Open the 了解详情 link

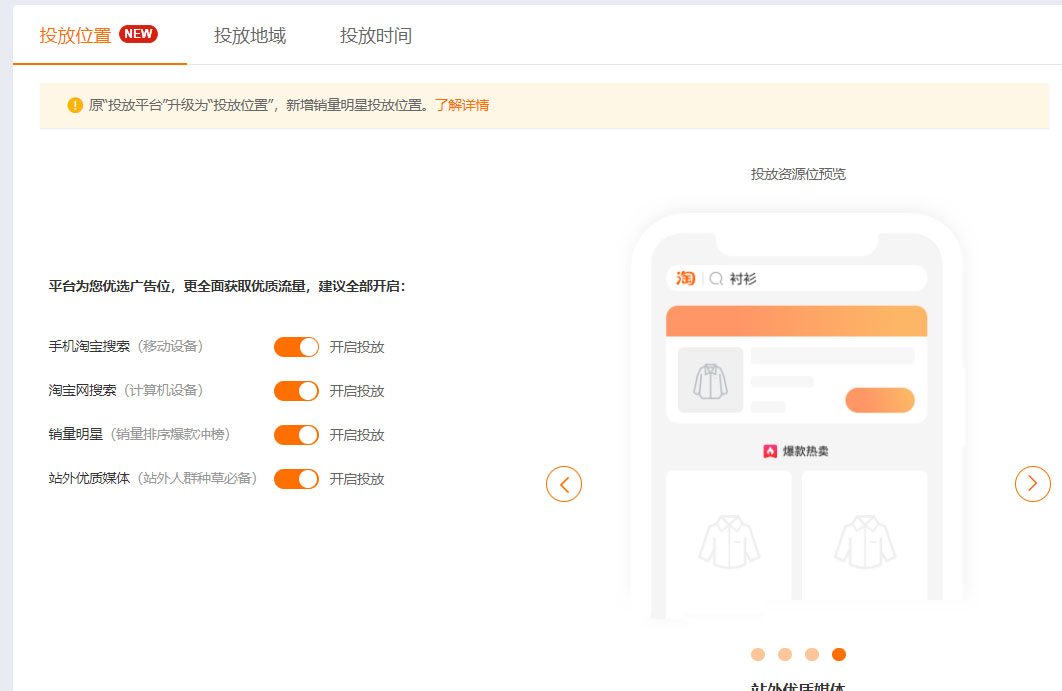(x=462, y=105)
